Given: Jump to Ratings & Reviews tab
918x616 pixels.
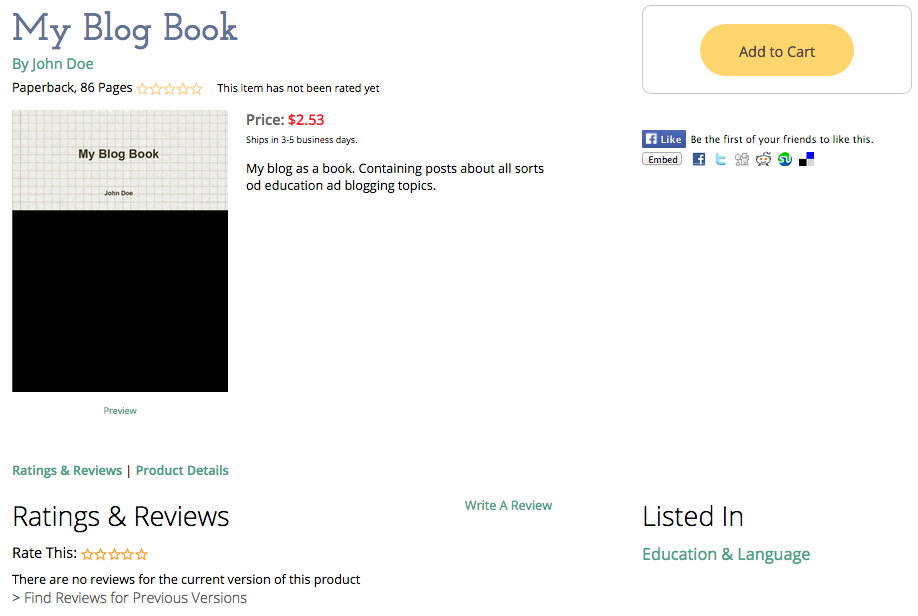Looking at the screenshot, I should pos(67,470).
